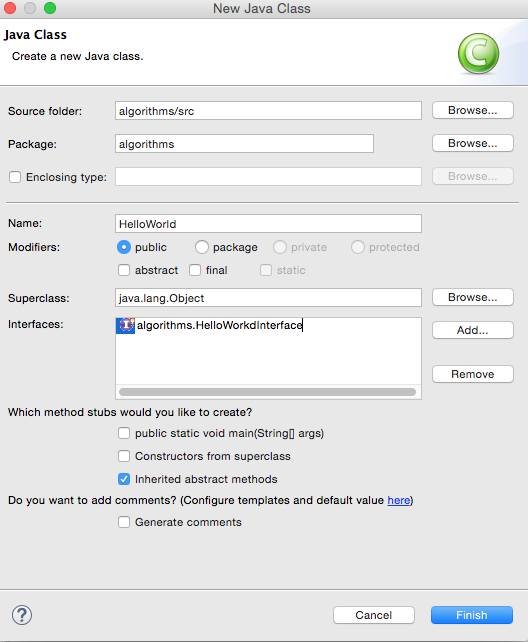Click the HelloWorkdInterface interface icon
528x642 pixels.
click(126, 326)
